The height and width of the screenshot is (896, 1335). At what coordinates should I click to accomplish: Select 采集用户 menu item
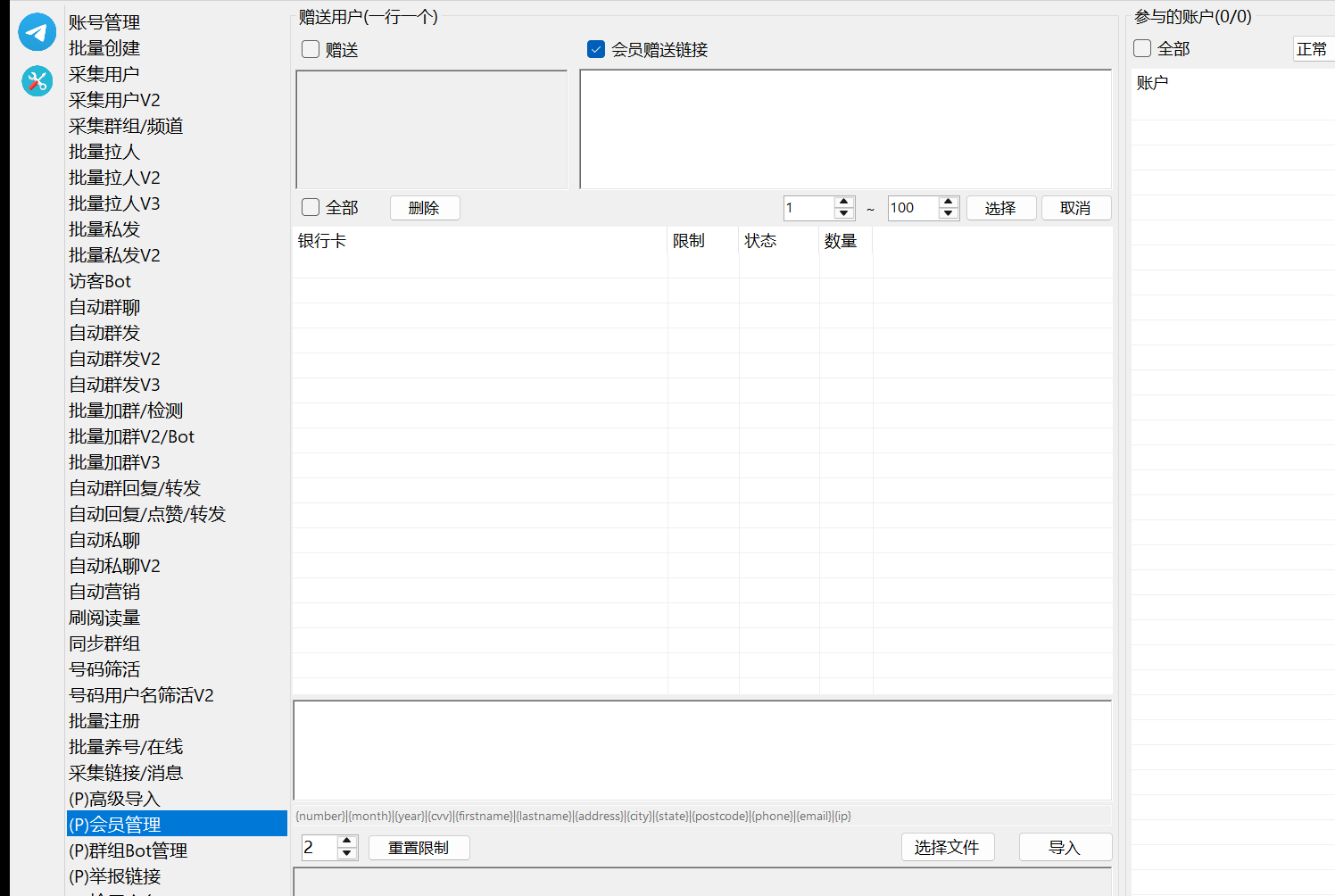pyautogui.click(x=104, y=74)
